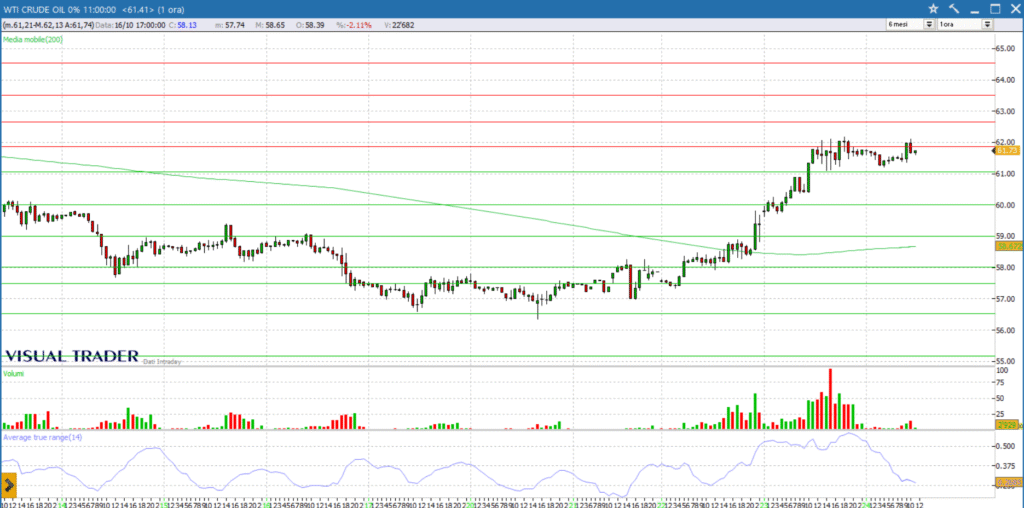Click the ATR value tag on right axis
The height and width of the screenshot is (508, 1024).
click(x=1006, y=484)
